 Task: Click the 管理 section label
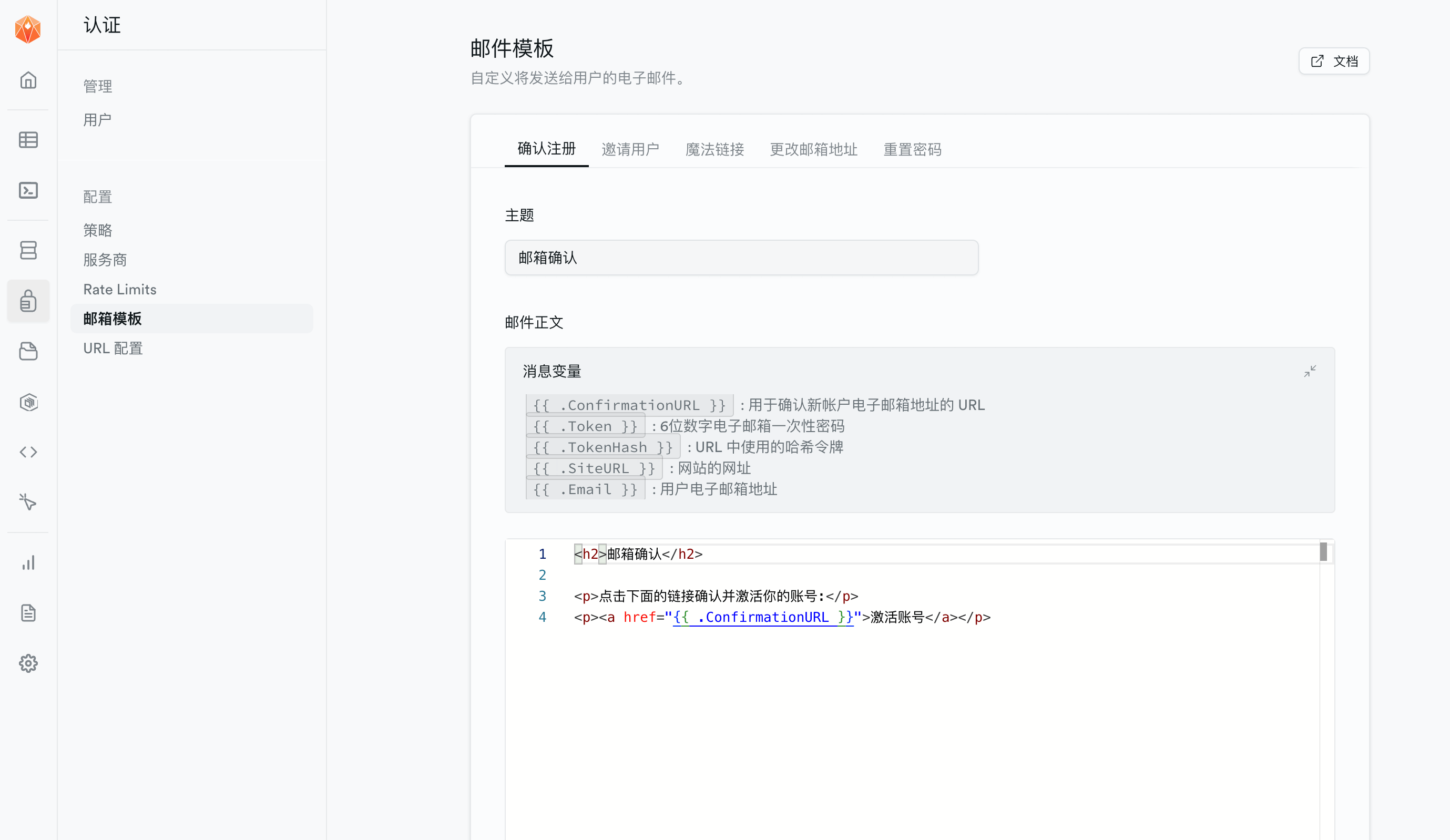coord(97,86)
